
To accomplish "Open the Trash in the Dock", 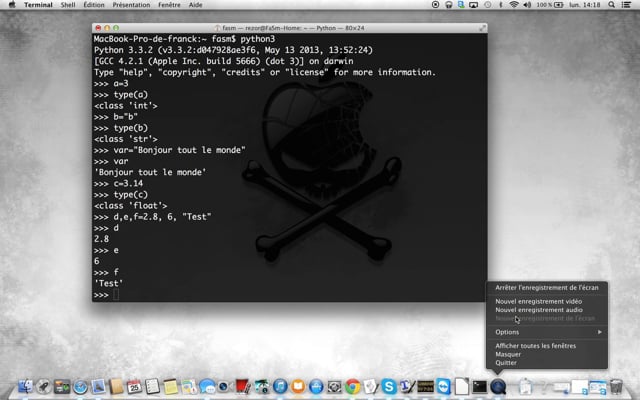I will pos(616,386).
